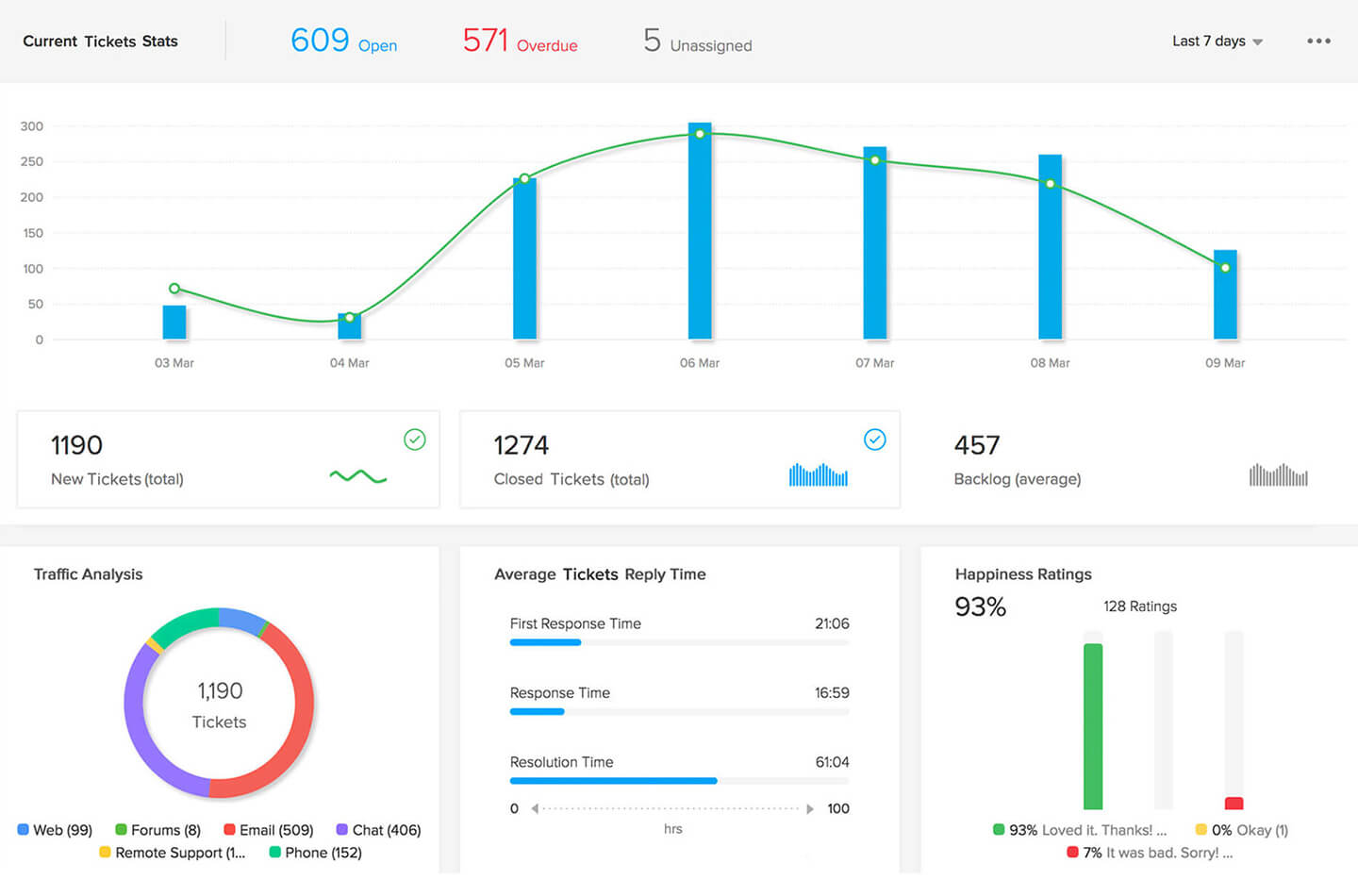Click the 1,190 Tickets donut center
This screenshot has width=1358, height=896.
pos(219,705)
